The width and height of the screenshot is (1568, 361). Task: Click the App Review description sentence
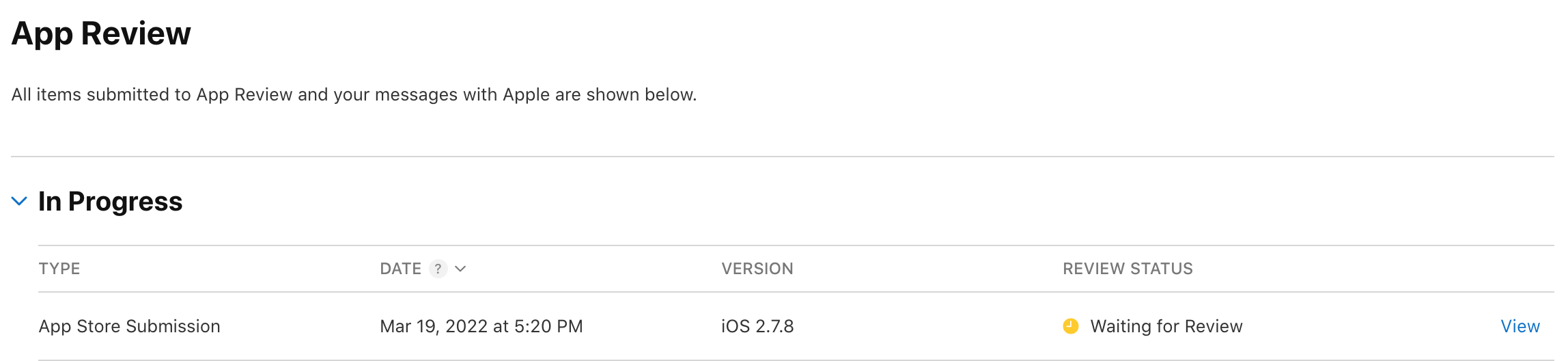click(x=354, y=94)
